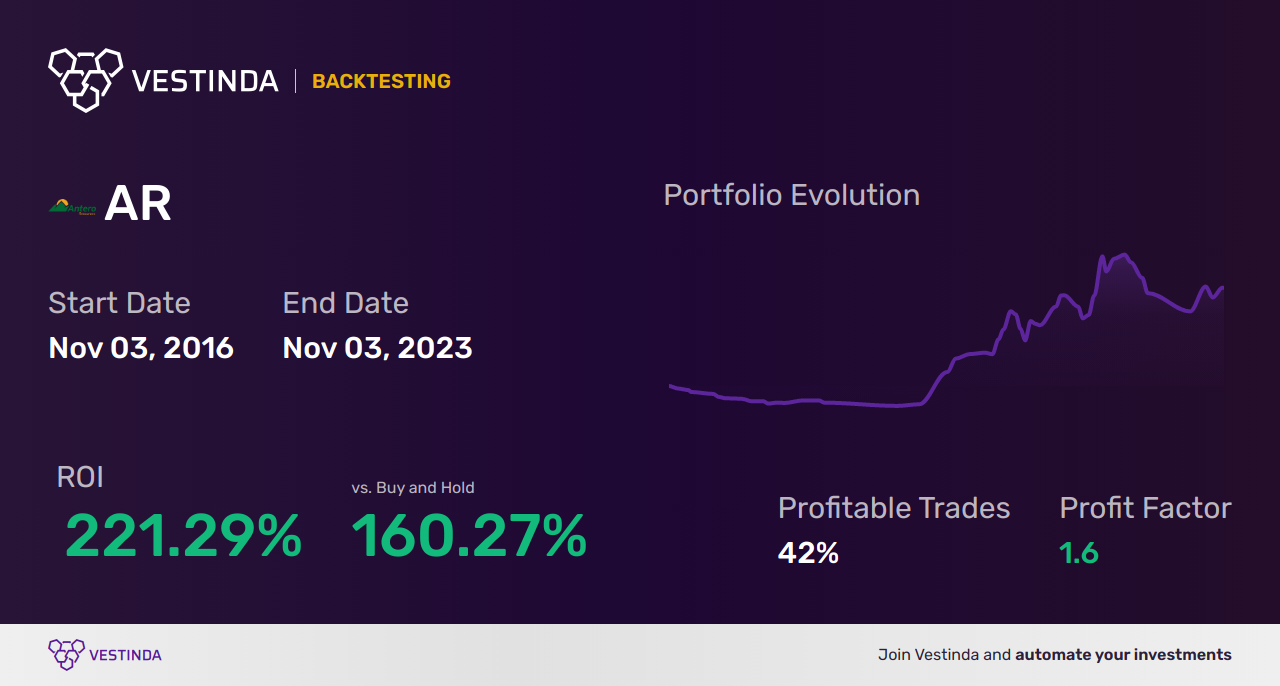
Task: Click the vs. Buy and Hold 160.27% figure
Action: click(x=469, y=536)
